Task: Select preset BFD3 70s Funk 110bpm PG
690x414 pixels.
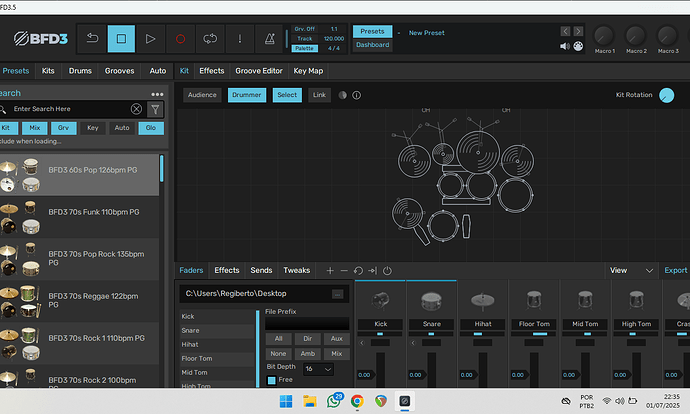Action: point(79,217)
